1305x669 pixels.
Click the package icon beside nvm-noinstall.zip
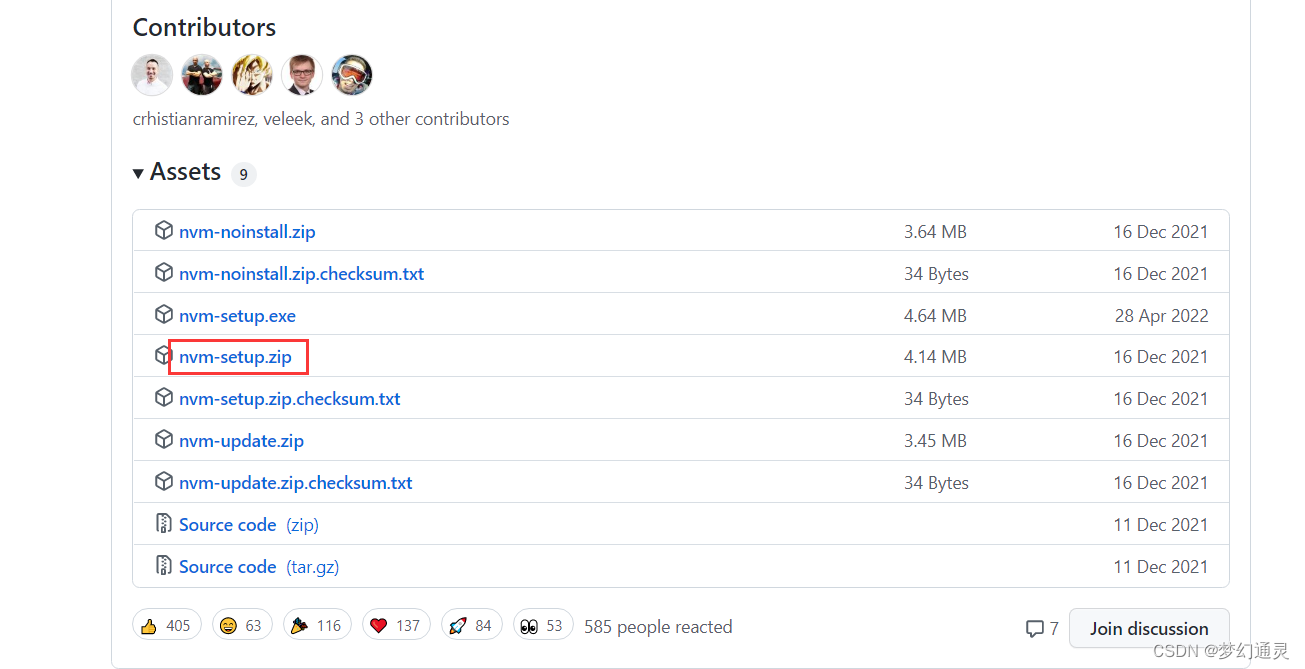(164, 231)
